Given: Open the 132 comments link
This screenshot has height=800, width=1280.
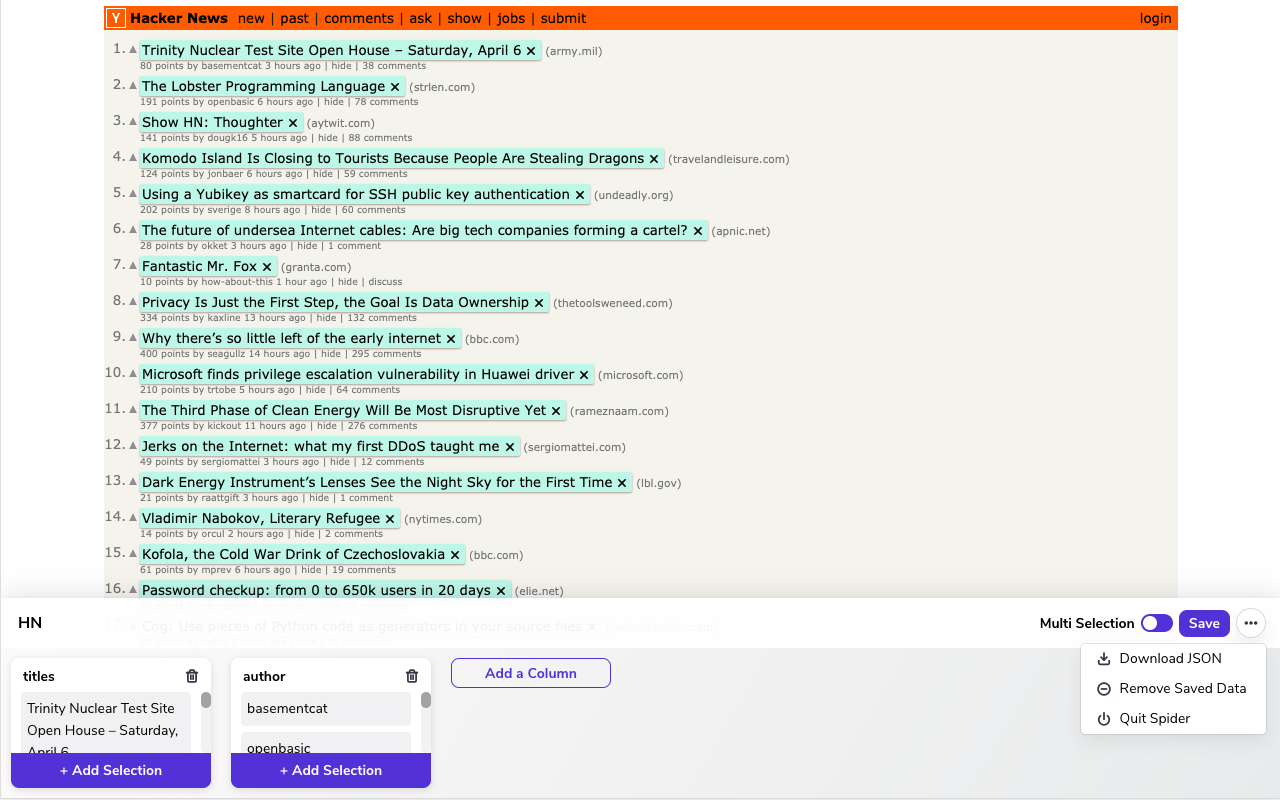Looking at the screenshot, I should tap(381, 318).
